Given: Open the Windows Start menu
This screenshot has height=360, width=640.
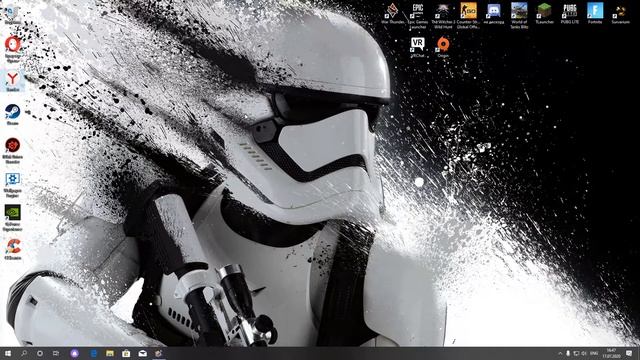Looking at the screenshot, I should (x=8, y=353).
